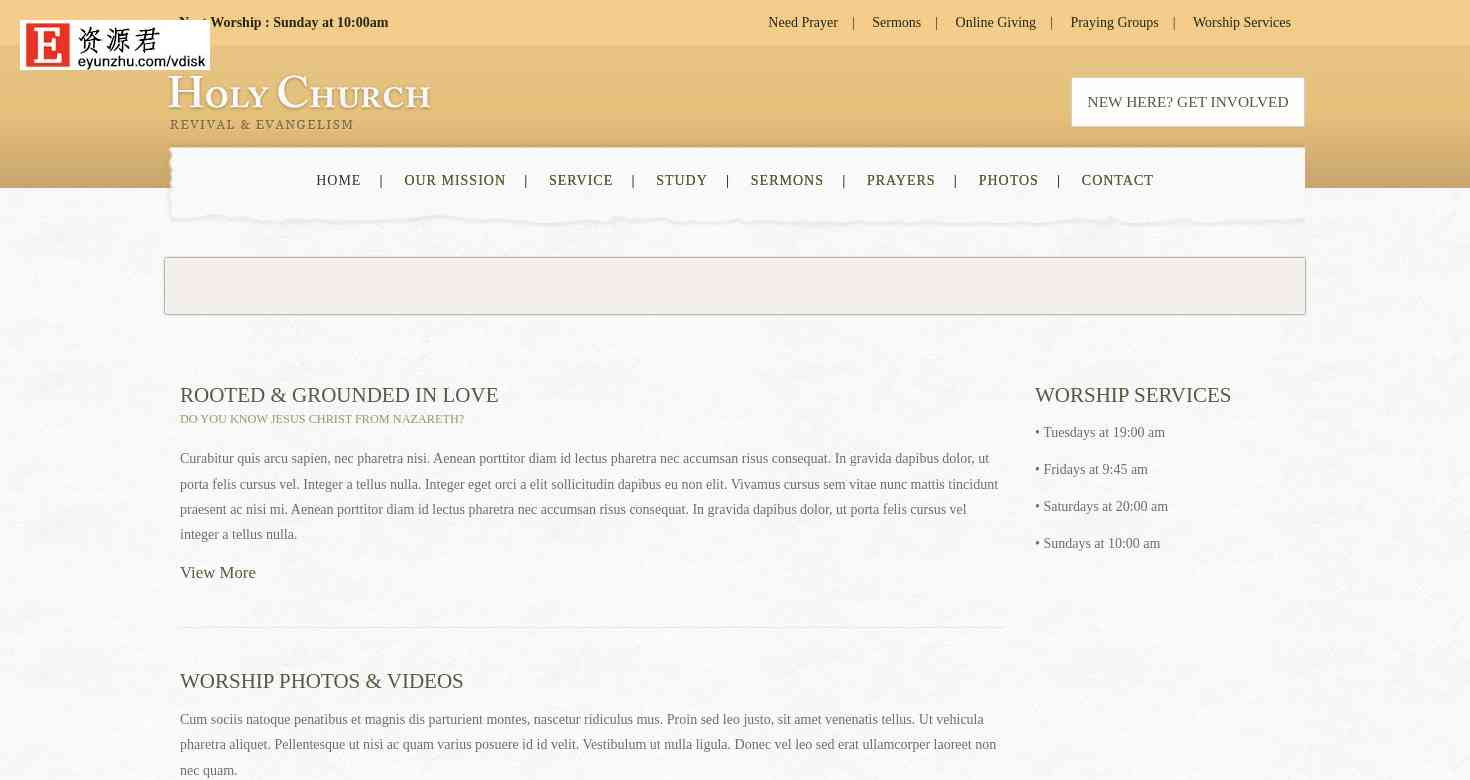
Task: Open the SERVICE menu item
Action: 581,181
